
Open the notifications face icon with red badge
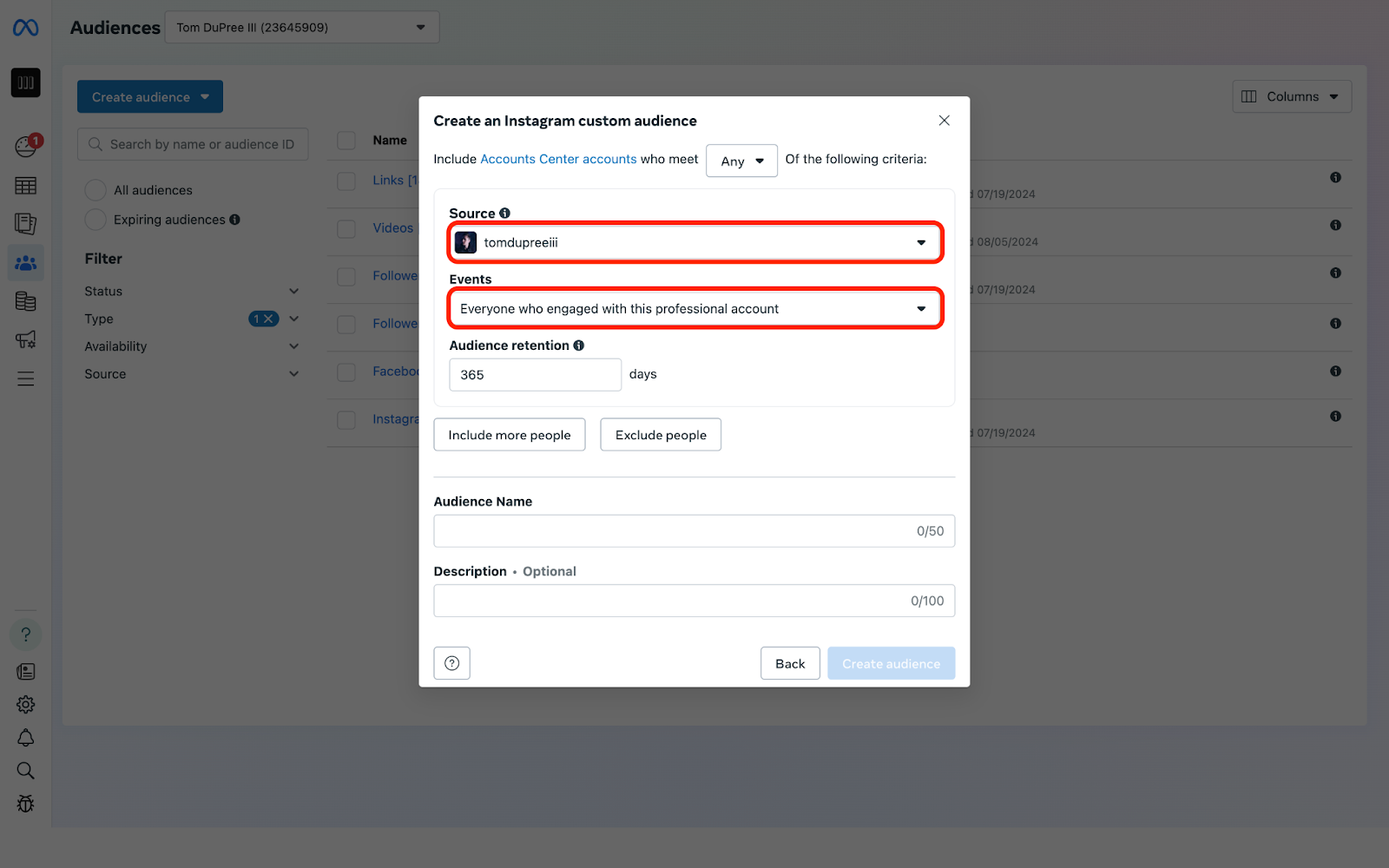point(26,146)
